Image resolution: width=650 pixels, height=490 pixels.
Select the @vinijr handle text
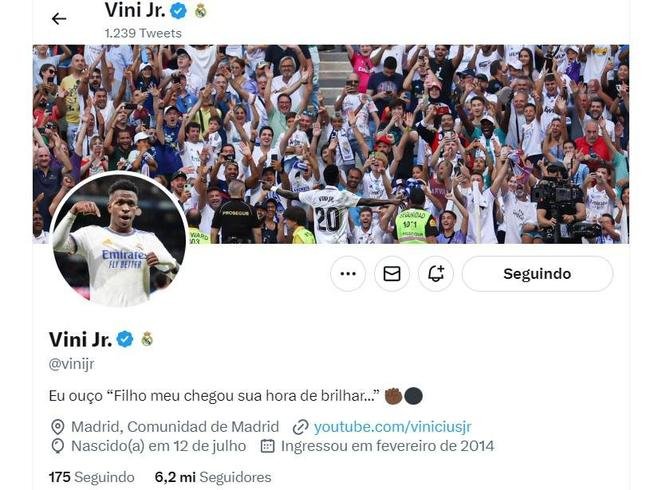click(72, 364)
